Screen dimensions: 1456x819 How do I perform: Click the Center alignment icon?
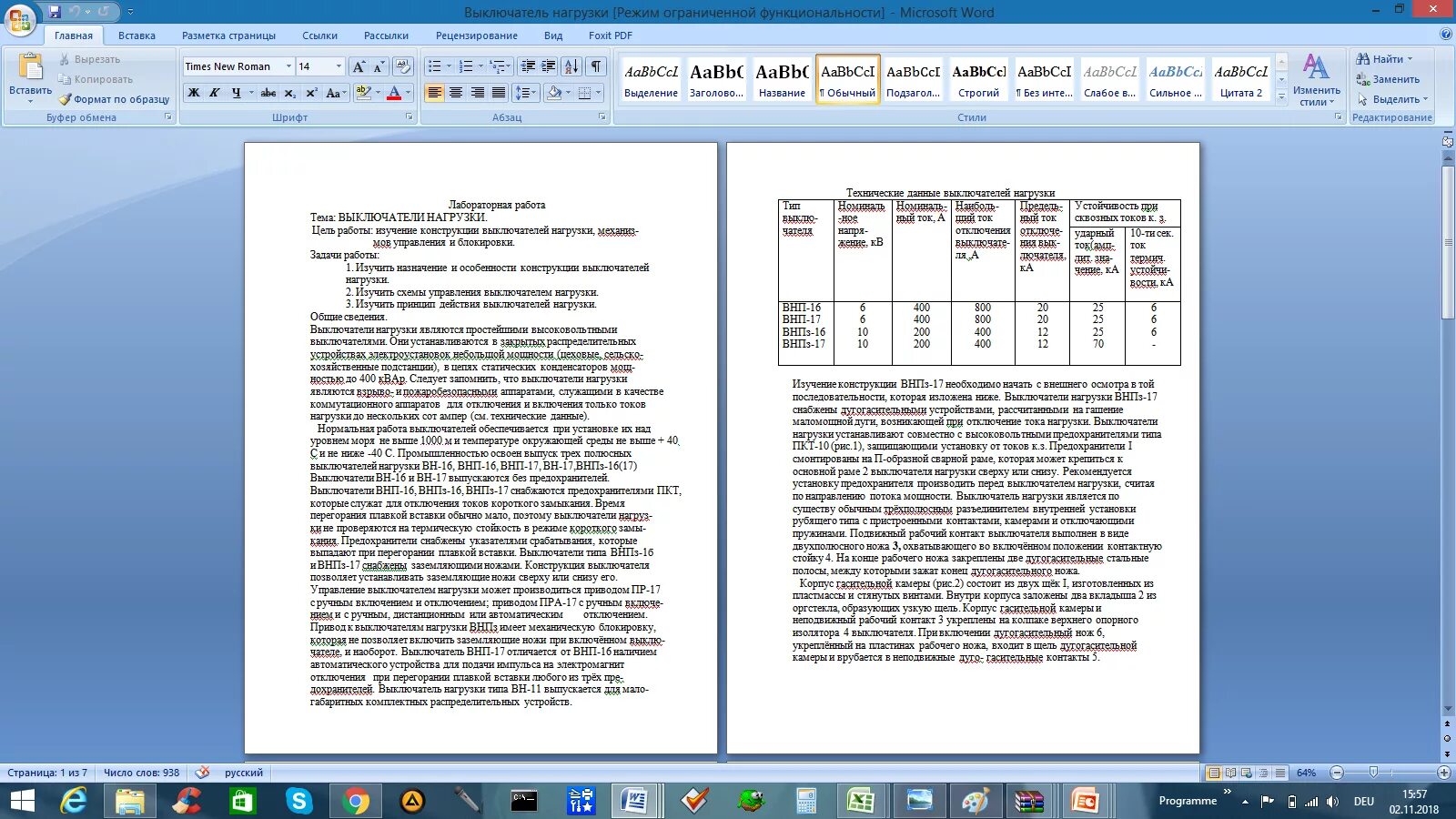pos(456,93)
